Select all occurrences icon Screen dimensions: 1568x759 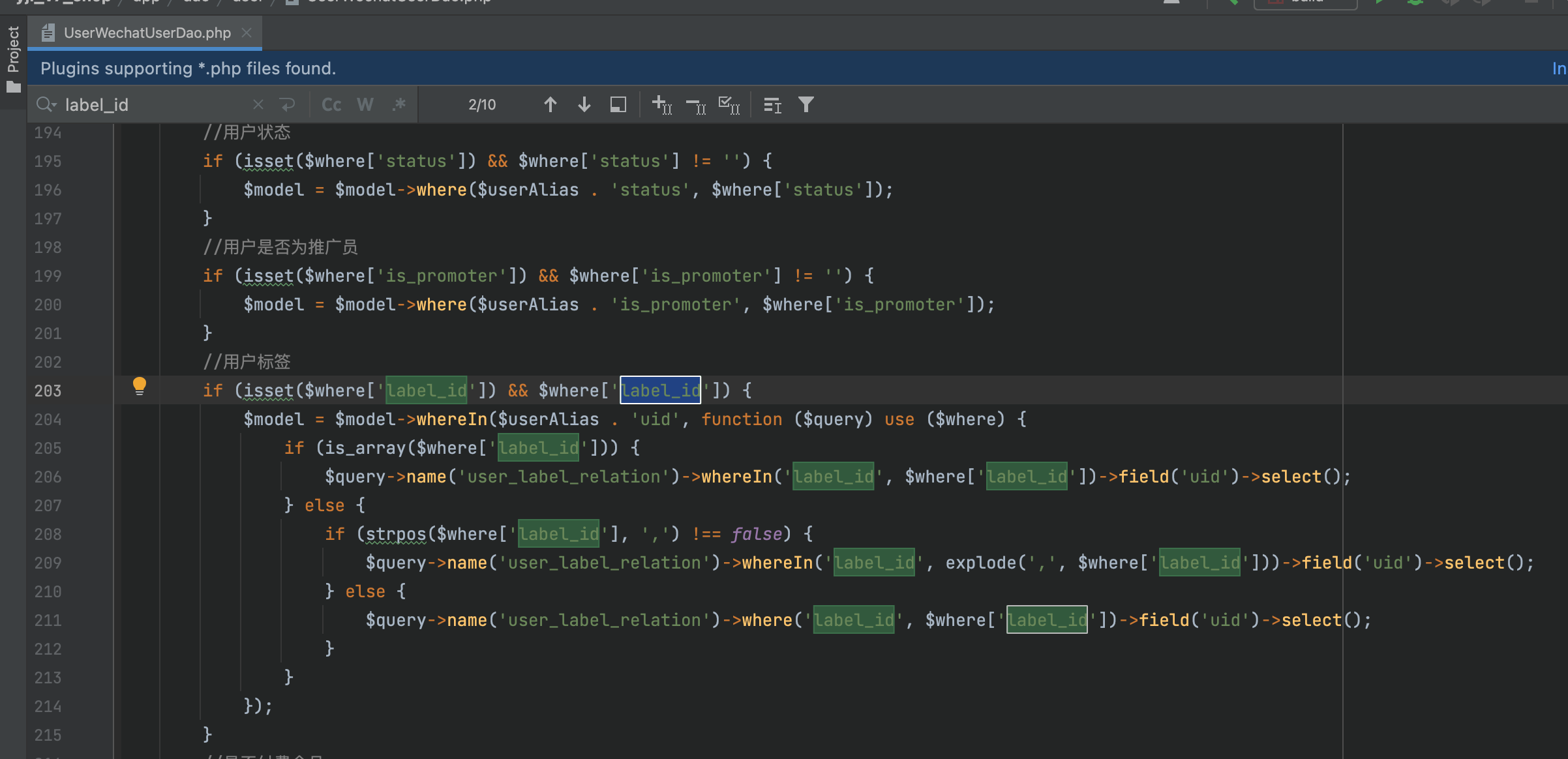729,104
